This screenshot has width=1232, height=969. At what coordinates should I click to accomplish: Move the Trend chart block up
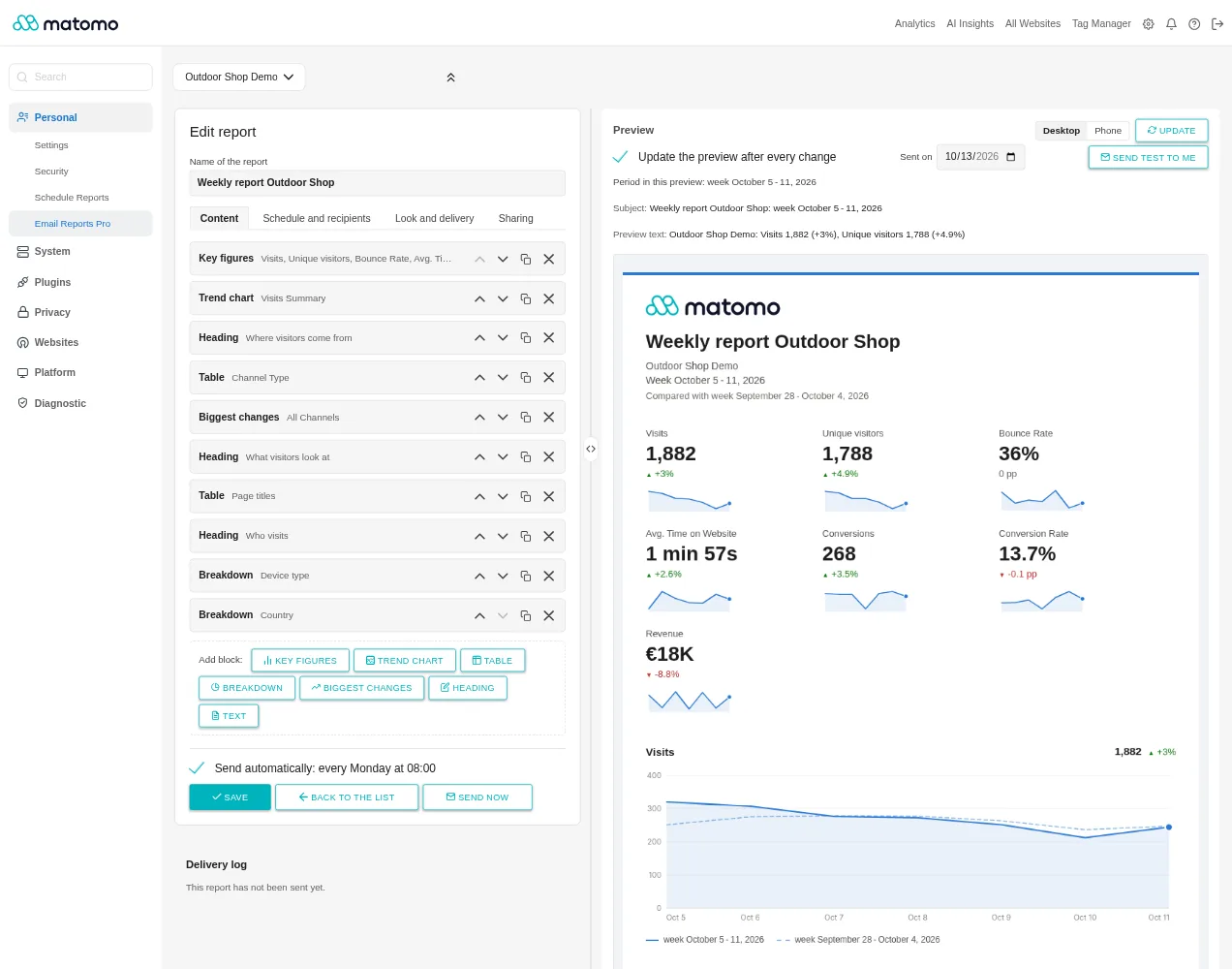pyautogui.click(x=479, y=298)
